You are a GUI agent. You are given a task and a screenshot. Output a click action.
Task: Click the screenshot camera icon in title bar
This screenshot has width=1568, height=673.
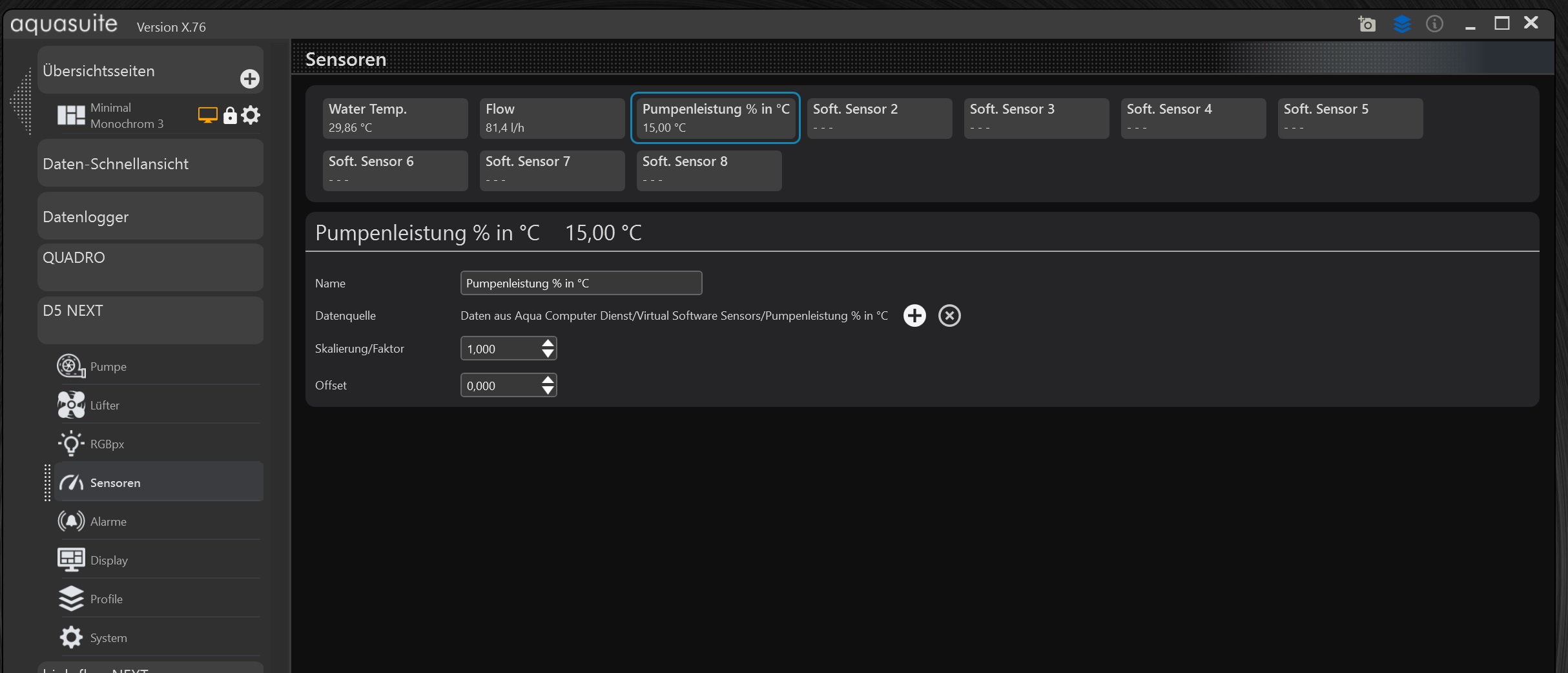(1367, 25)
